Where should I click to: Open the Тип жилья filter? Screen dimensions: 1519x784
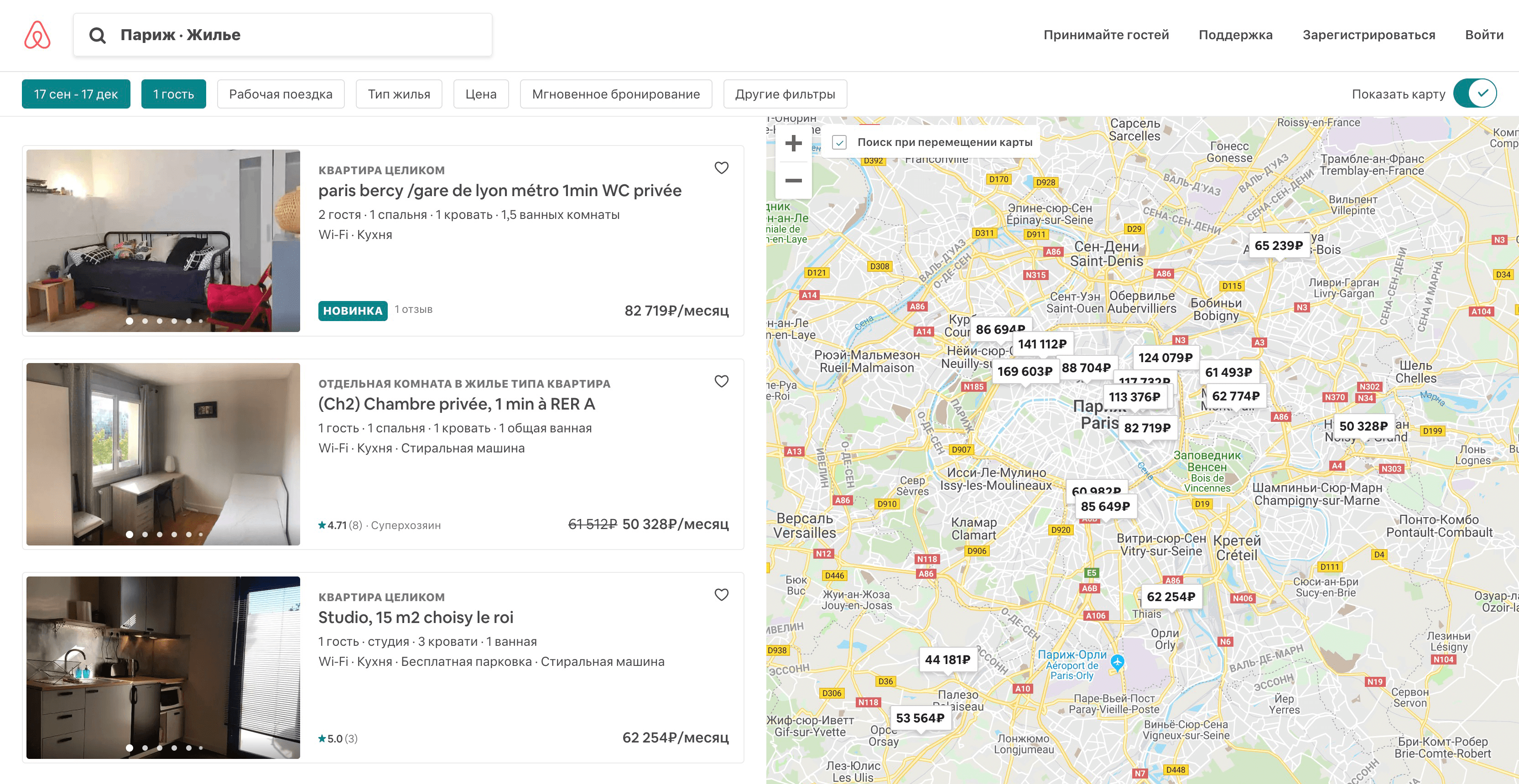[399, 94]
